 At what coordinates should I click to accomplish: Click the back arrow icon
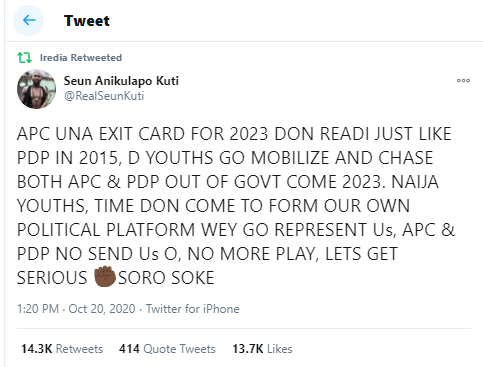[29, 20]
